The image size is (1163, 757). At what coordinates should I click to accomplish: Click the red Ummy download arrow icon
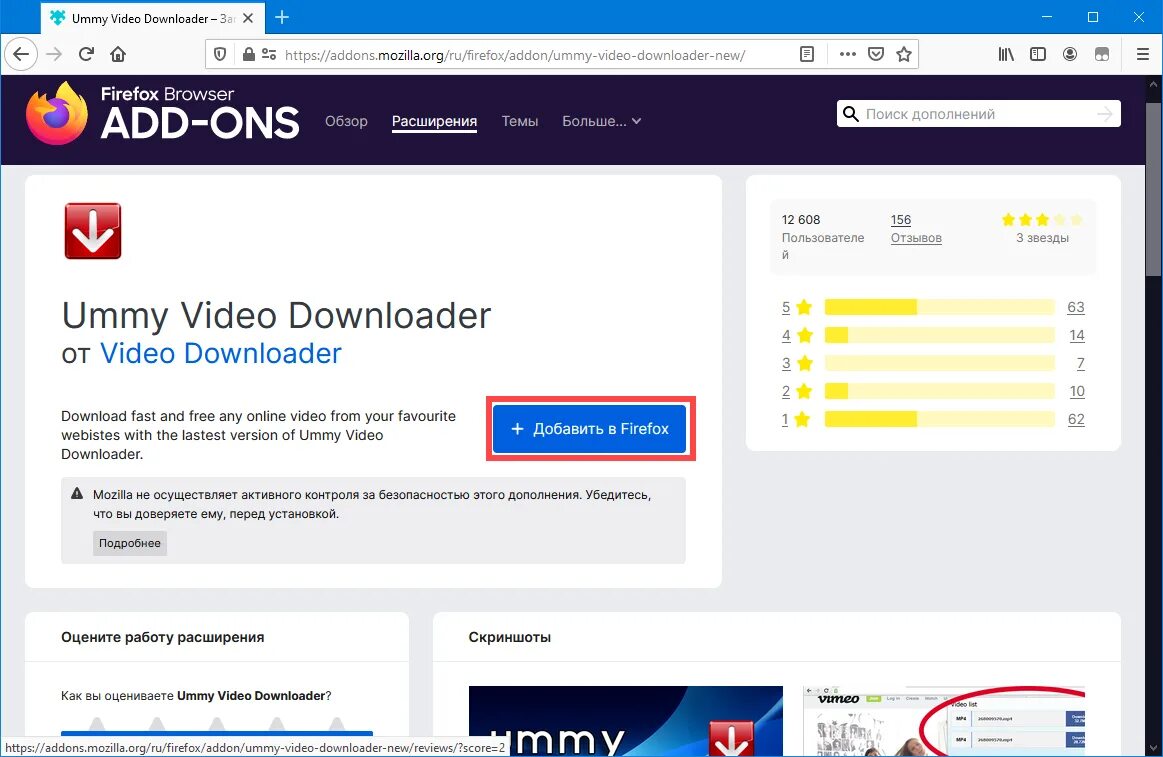(x=93, y=231)
